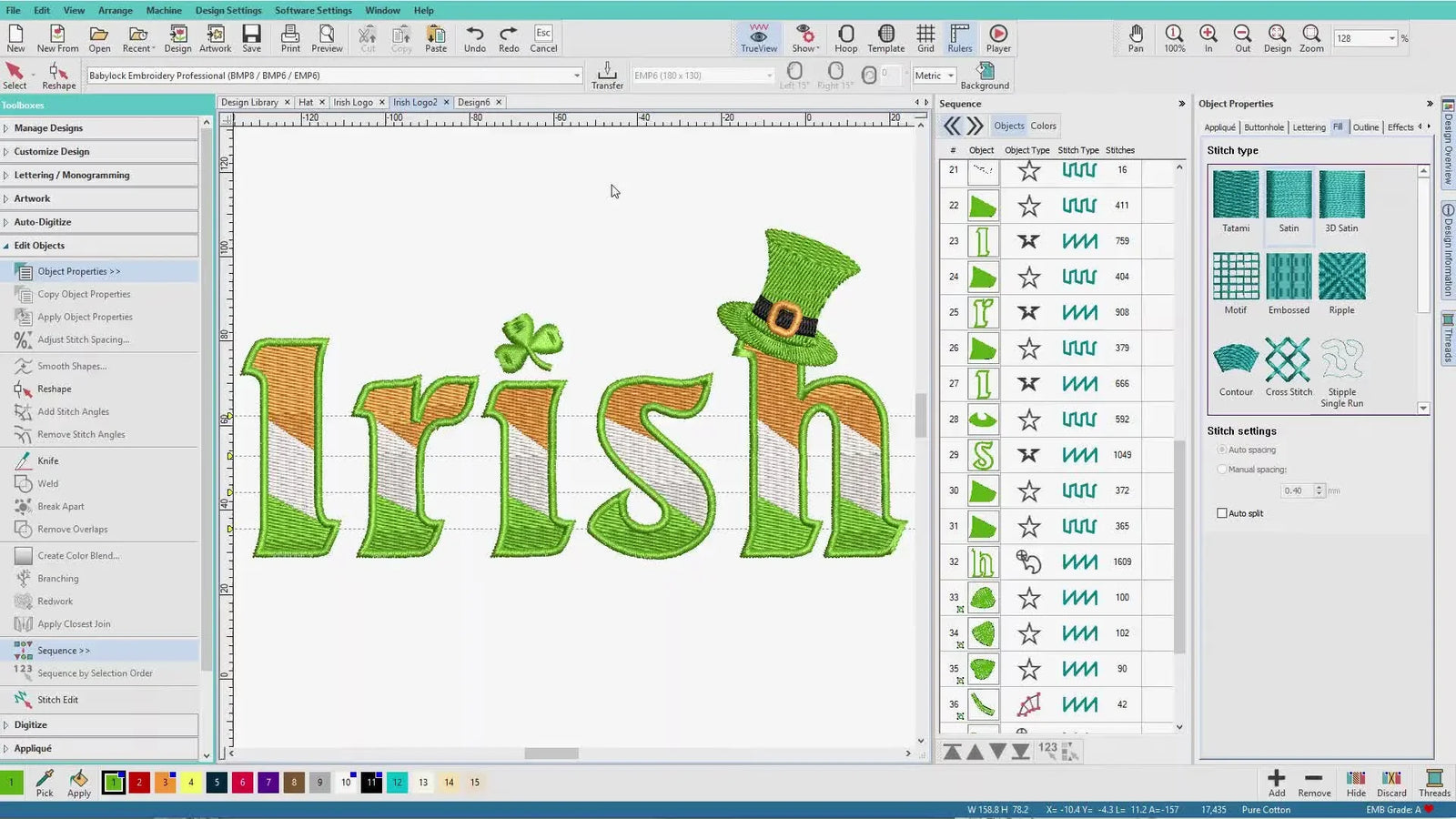Switch Sequence view to Colors
Image resolution: width=1456 pixels, height=819 pixels.
pos(1043,126)
